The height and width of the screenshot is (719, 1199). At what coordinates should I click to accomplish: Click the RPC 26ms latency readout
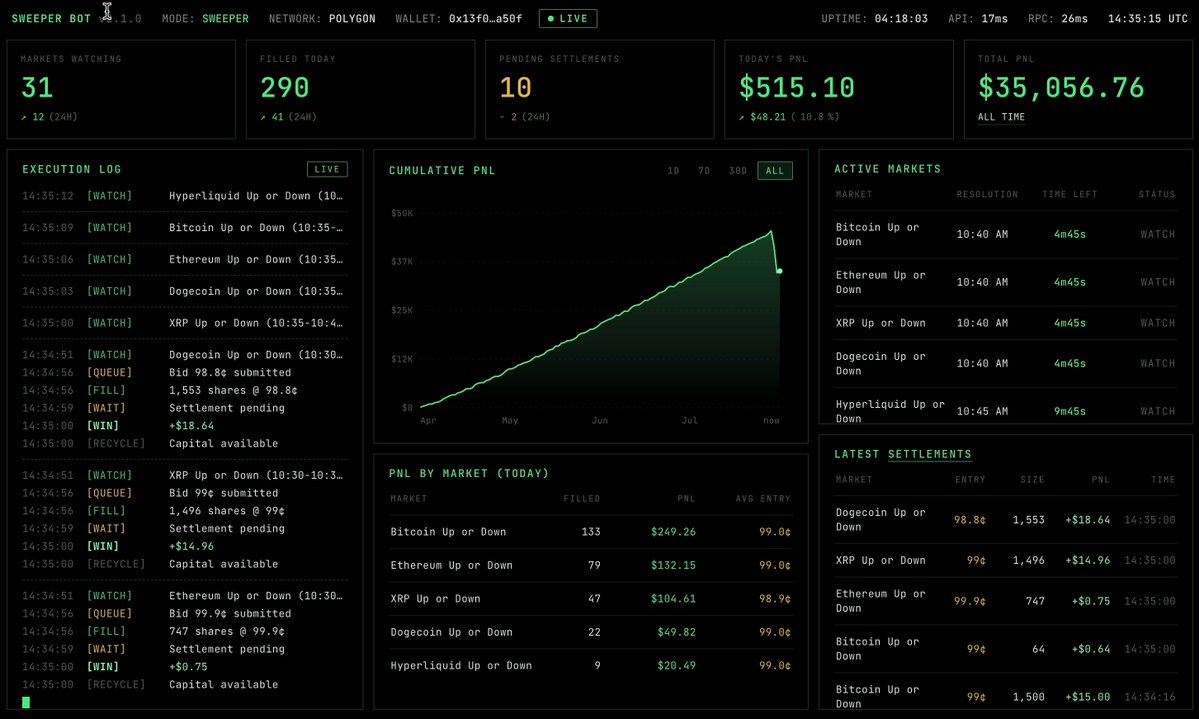1058,18
